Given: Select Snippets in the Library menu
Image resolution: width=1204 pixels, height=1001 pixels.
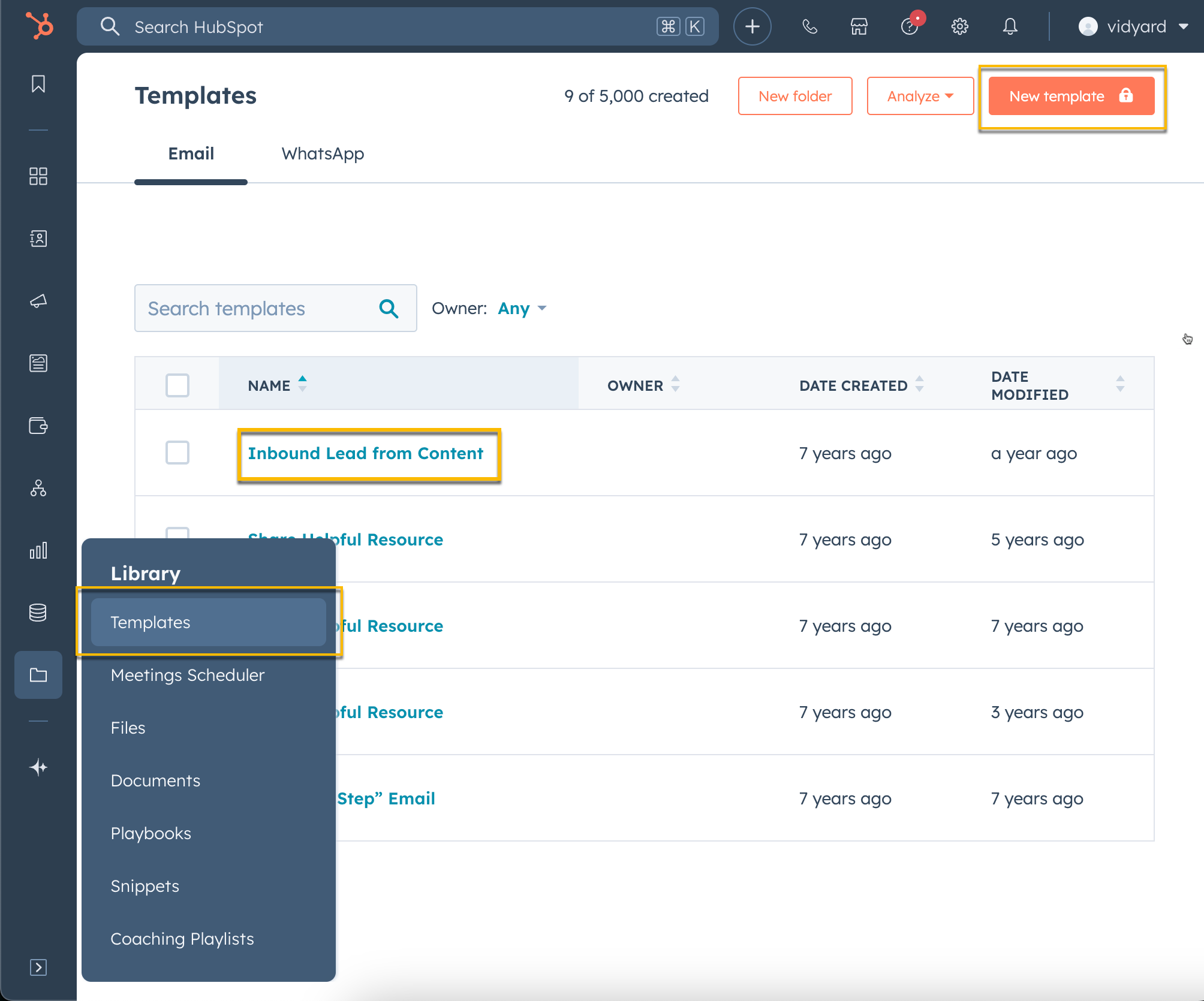Looking at the screenshot, I should point(145,886).
